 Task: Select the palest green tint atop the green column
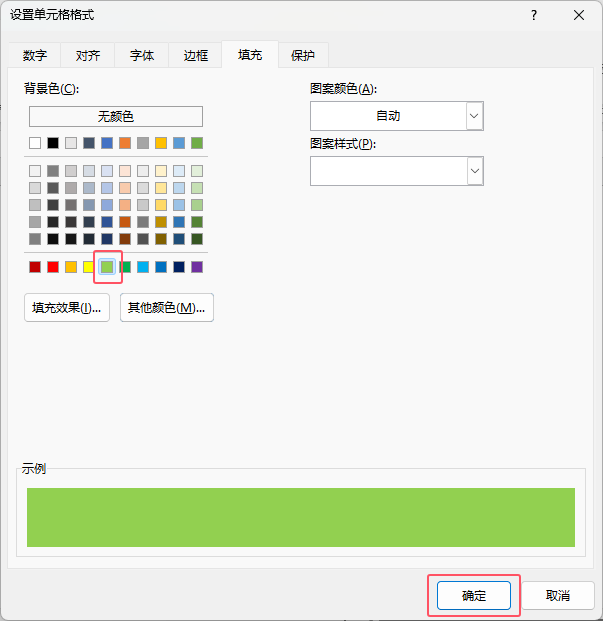(x=197, y=171)
